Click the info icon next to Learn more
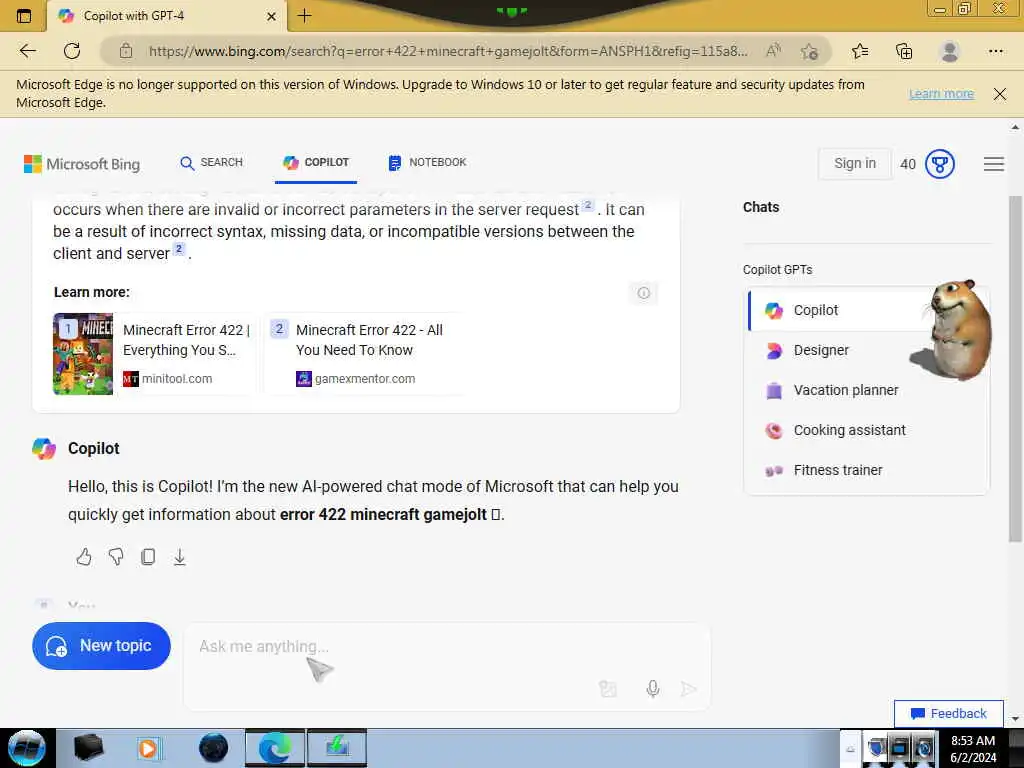This screenshot has height=768, width=1024. click(x=643, y=293)
